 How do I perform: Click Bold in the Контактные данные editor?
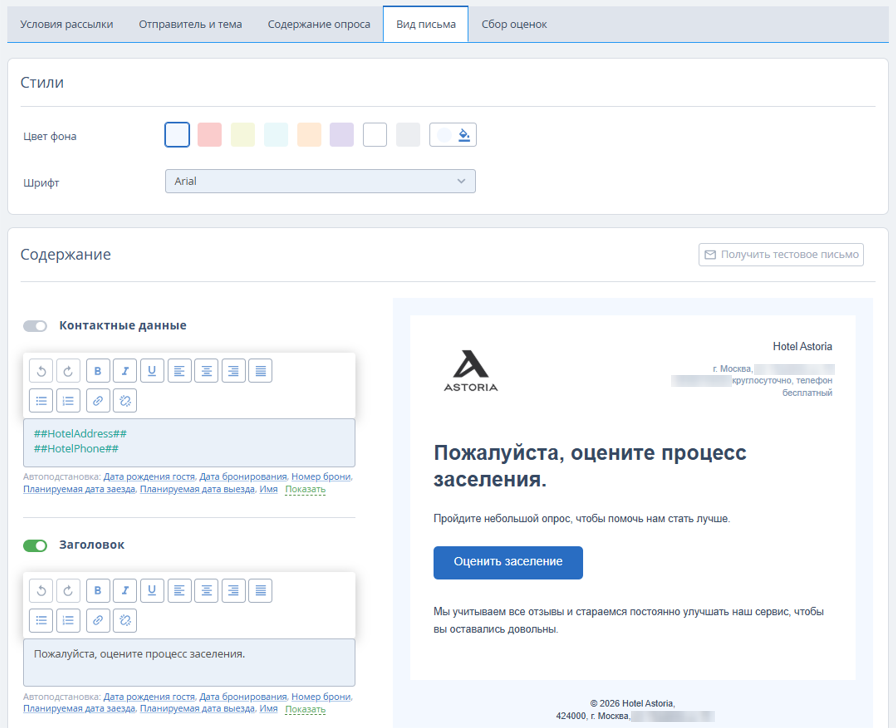[x=98, y=371]
